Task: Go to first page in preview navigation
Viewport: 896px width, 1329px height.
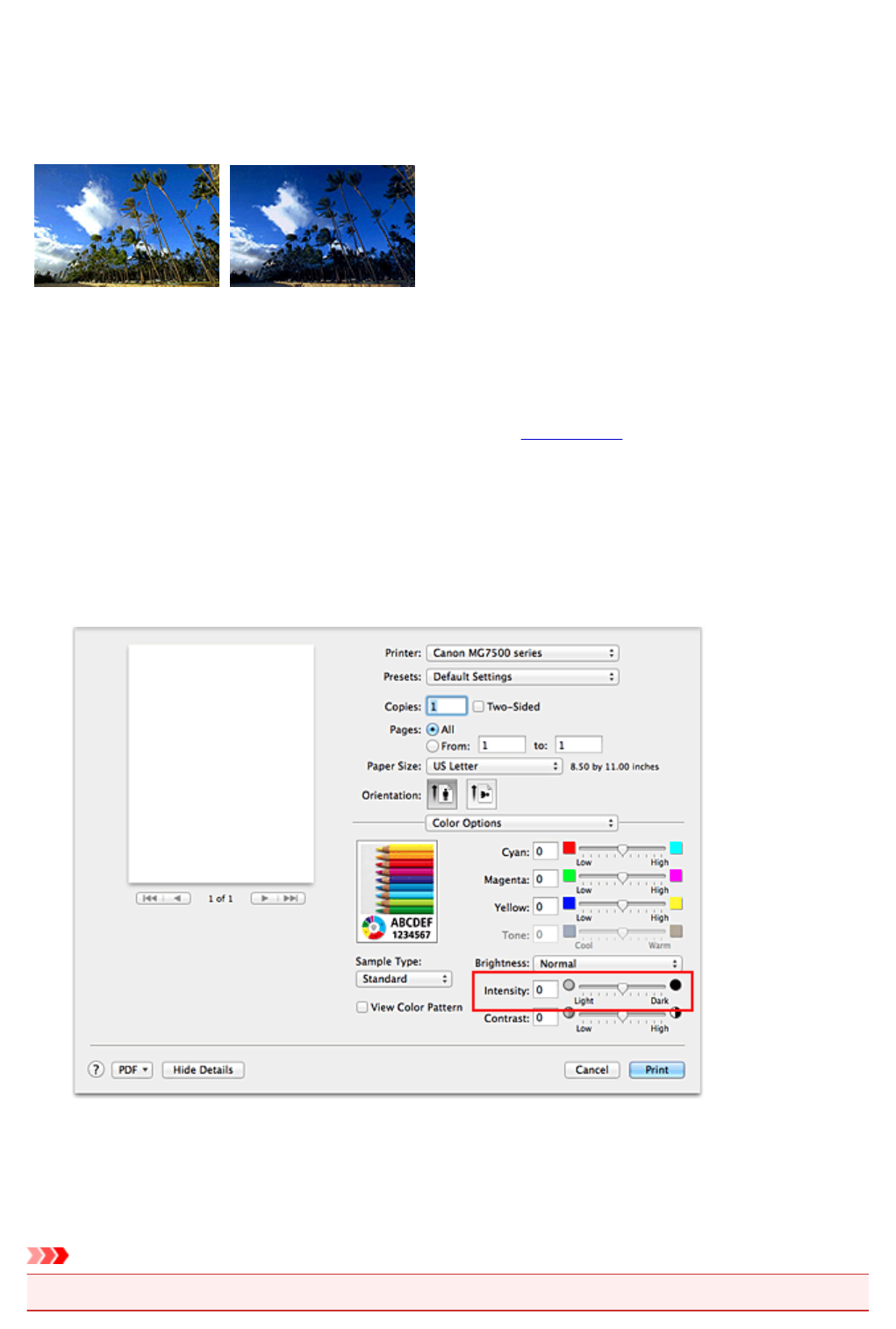Action: point(150,898)
